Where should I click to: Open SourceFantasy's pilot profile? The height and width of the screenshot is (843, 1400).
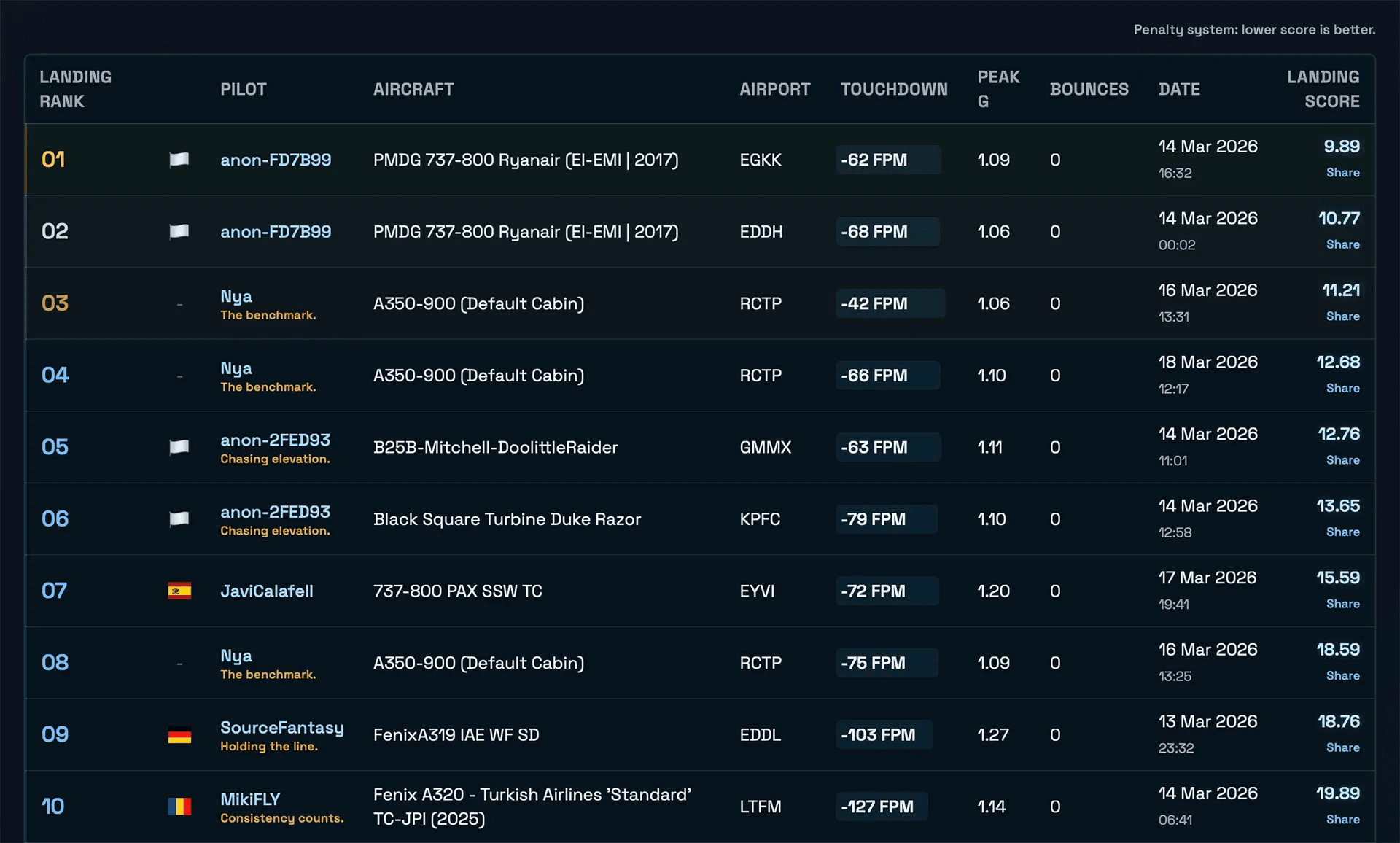(x=282, y=727)
